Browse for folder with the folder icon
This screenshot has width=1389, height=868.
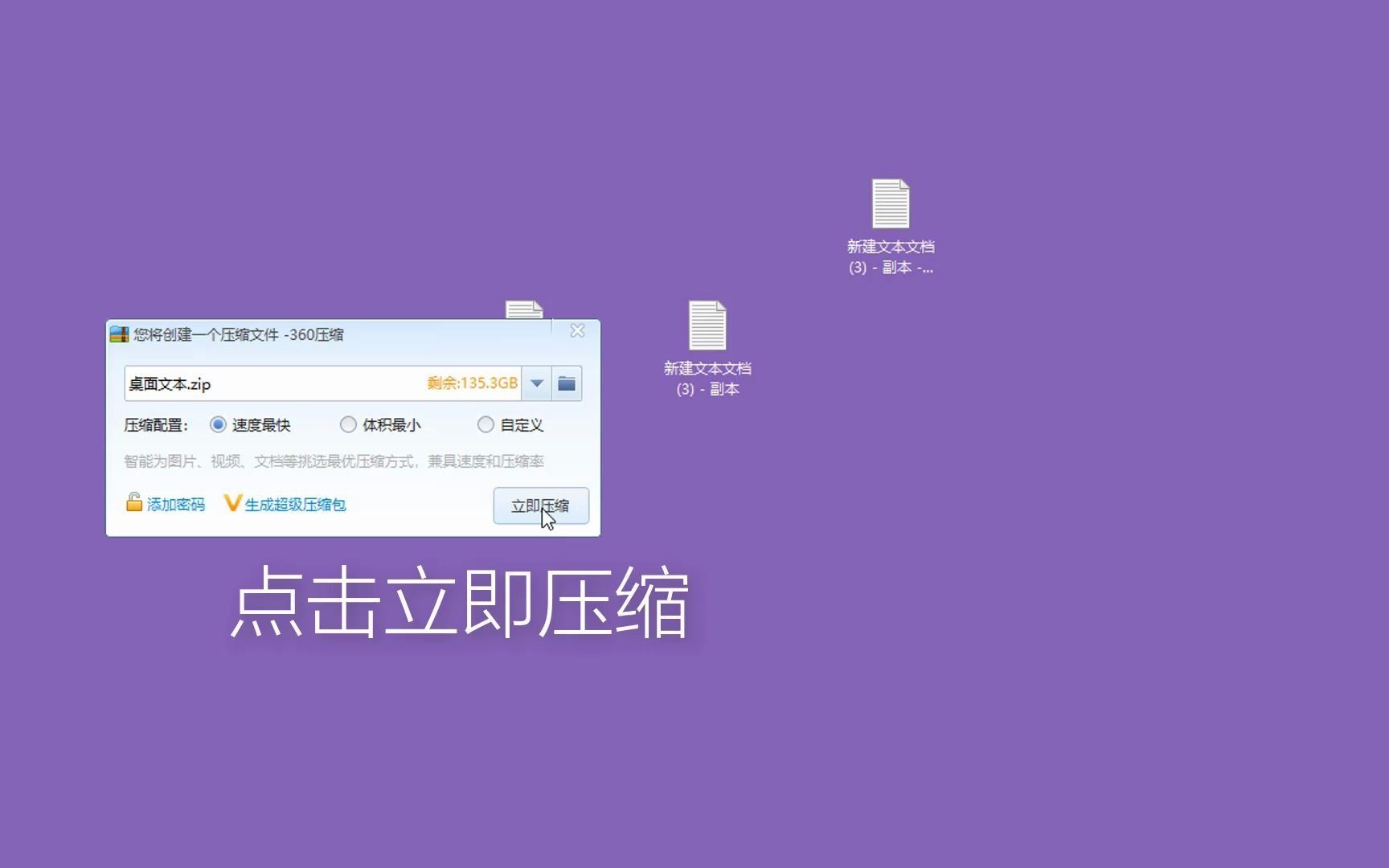coord(567,383)
